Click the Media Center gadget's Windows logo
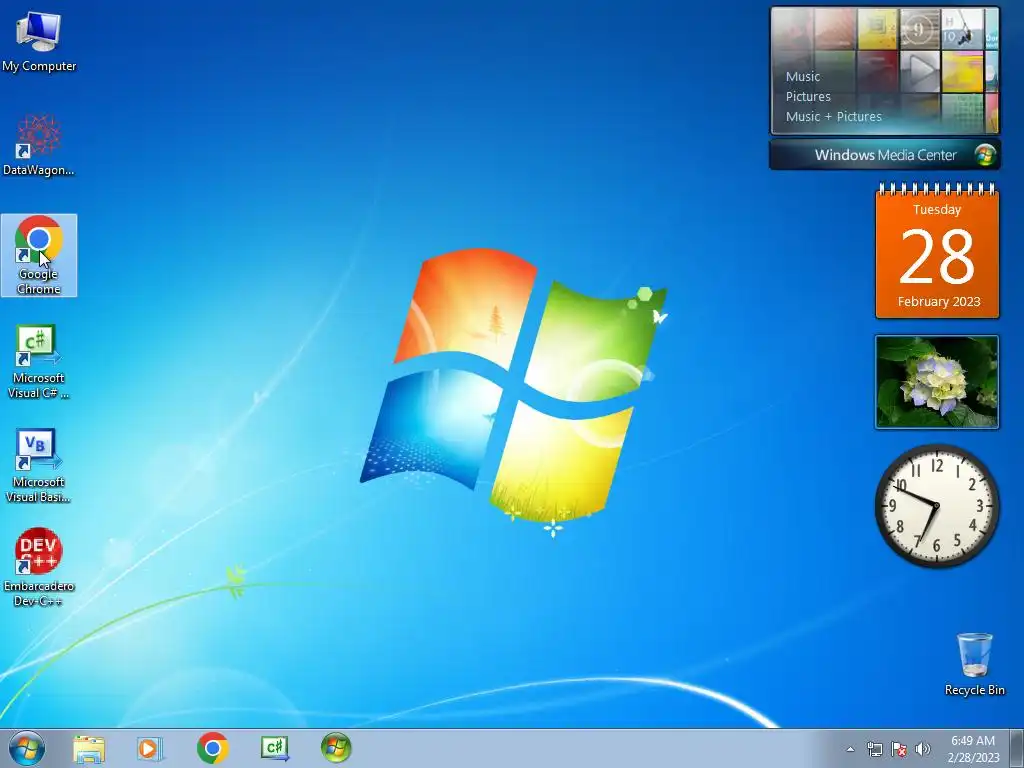This screenshot has height=768, width=1024. (x=985, y=155)
